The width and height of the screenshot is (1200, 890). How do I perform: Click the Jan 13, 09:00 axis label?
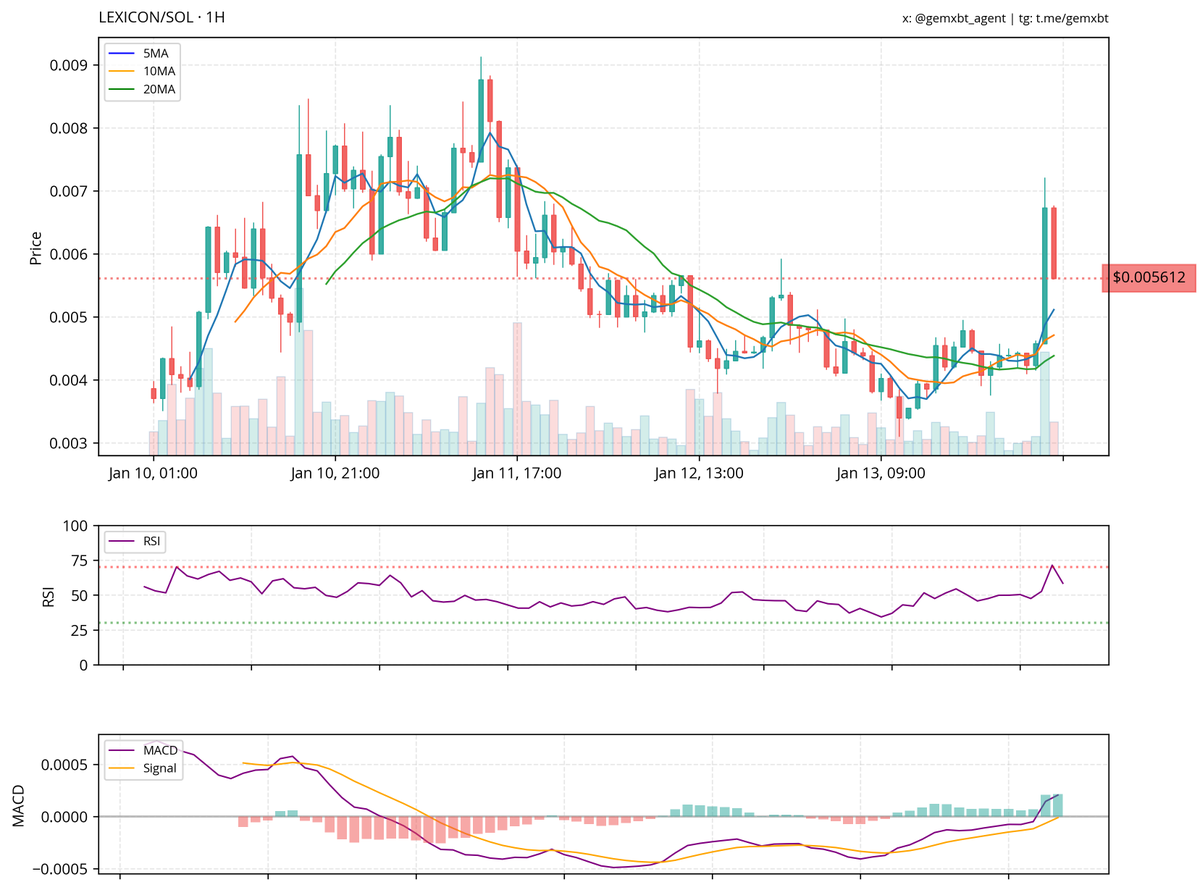(880, 473)
